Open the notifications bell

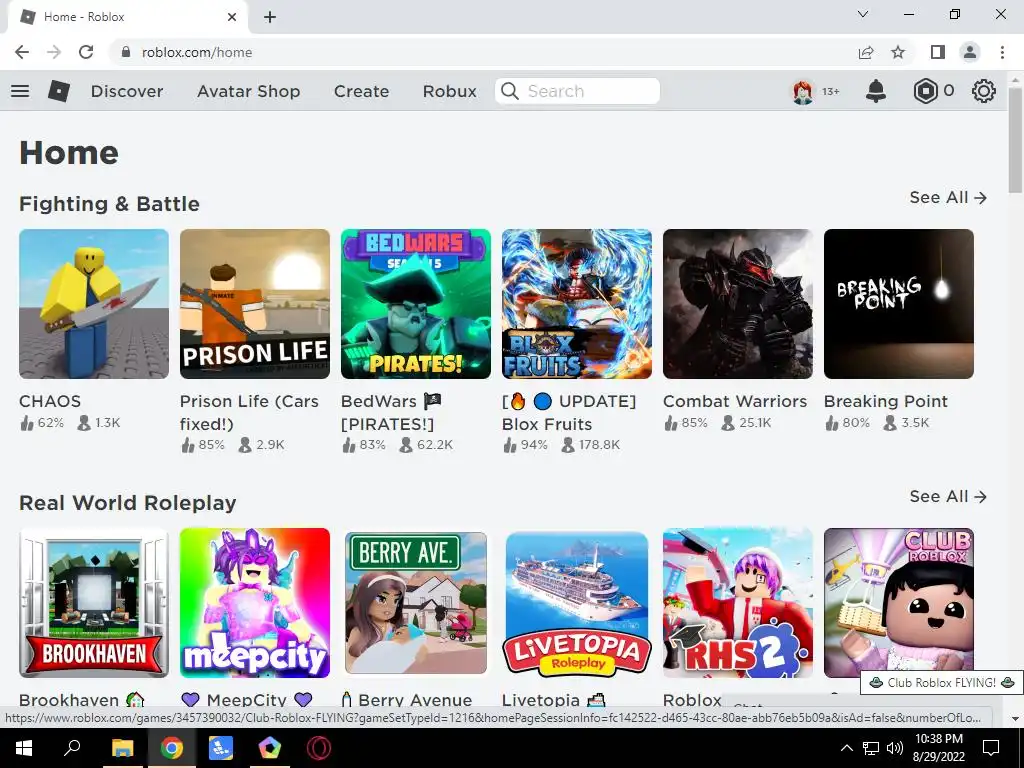876,91
